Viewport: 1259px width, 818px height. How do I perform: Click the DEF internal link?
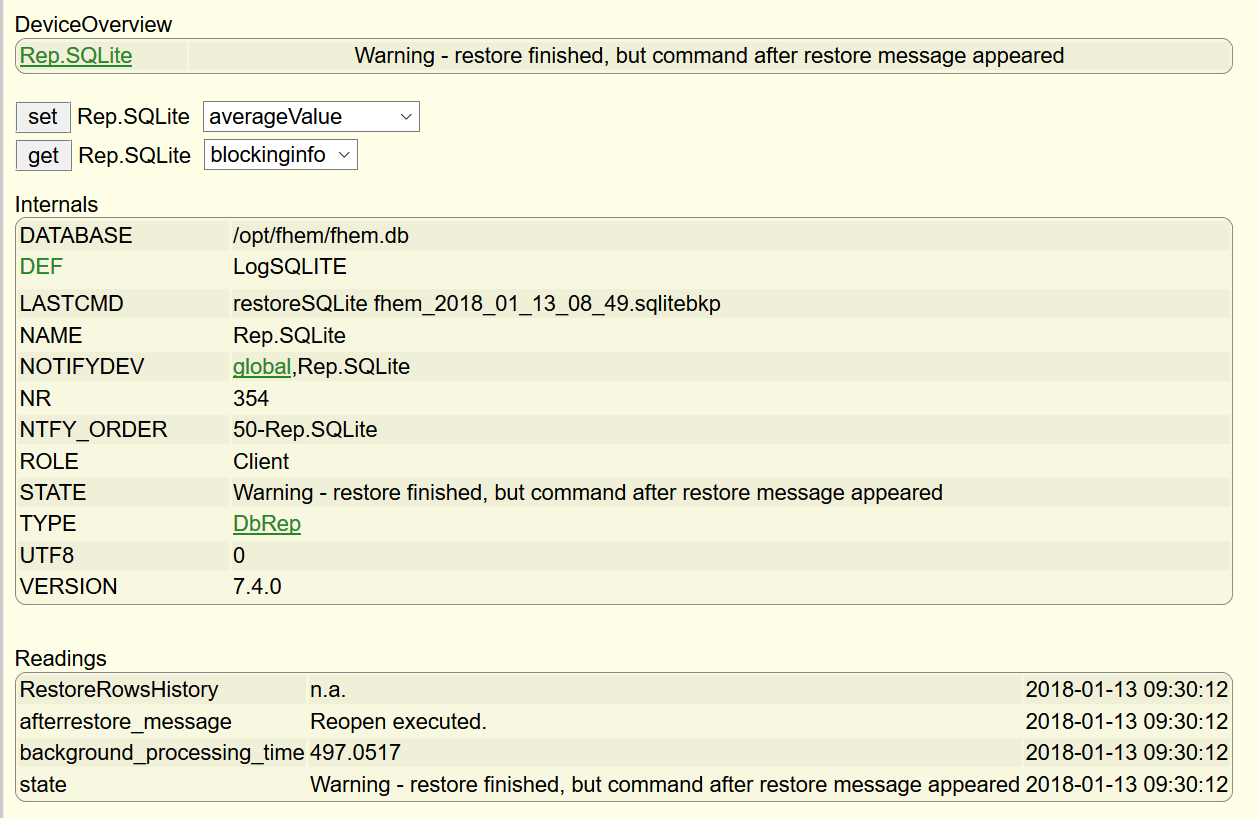[x=41, y=267]
